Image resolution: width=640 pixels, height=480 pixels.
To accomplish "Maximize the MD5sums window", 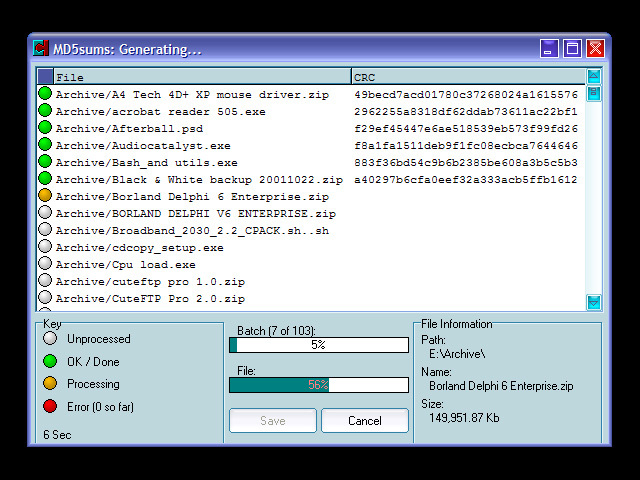I will pyautogui.click(x=572, y=48).
